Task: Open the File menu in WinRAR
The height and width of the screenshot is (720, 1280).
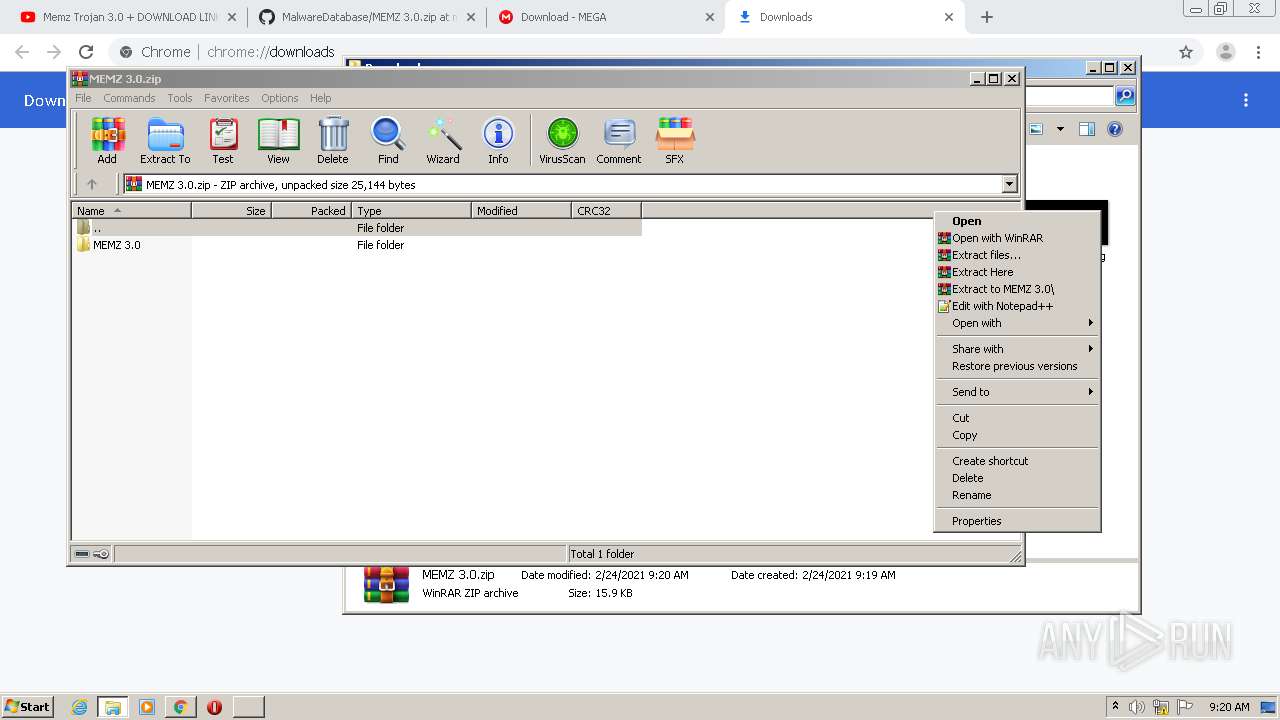Action: coord(83,98)
